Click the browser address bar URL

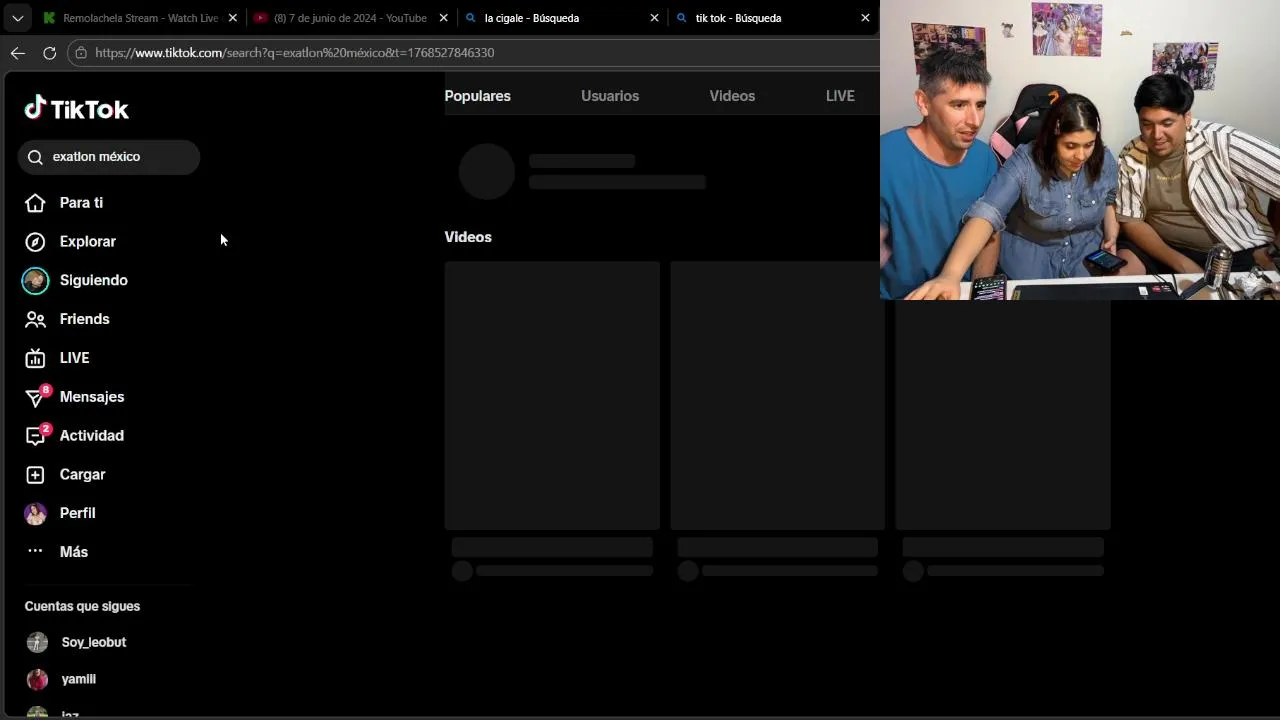pos(295,53)
